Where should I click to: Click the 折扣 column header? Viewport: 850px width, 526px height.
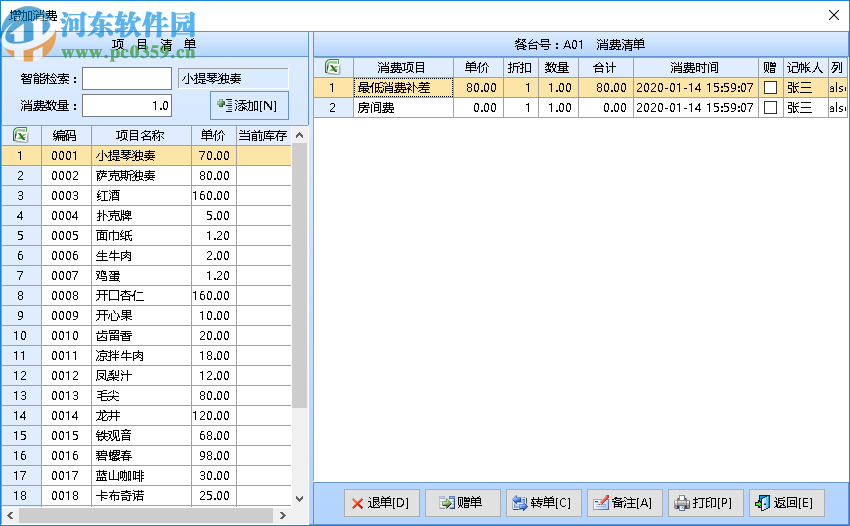pyautogui.click(x=520, y=67)
